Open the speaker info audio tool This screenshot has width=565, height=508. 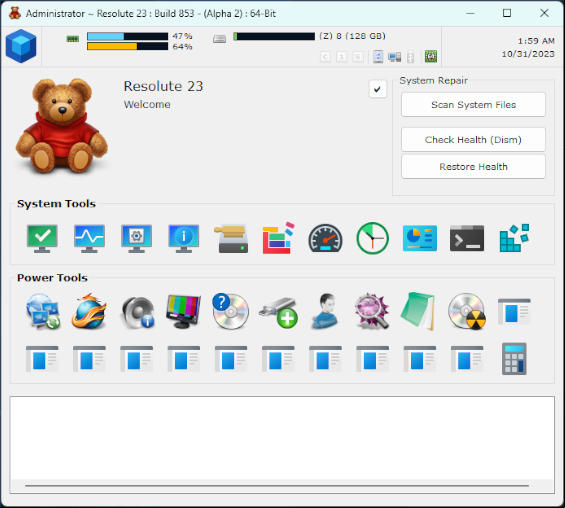point(138,312)
